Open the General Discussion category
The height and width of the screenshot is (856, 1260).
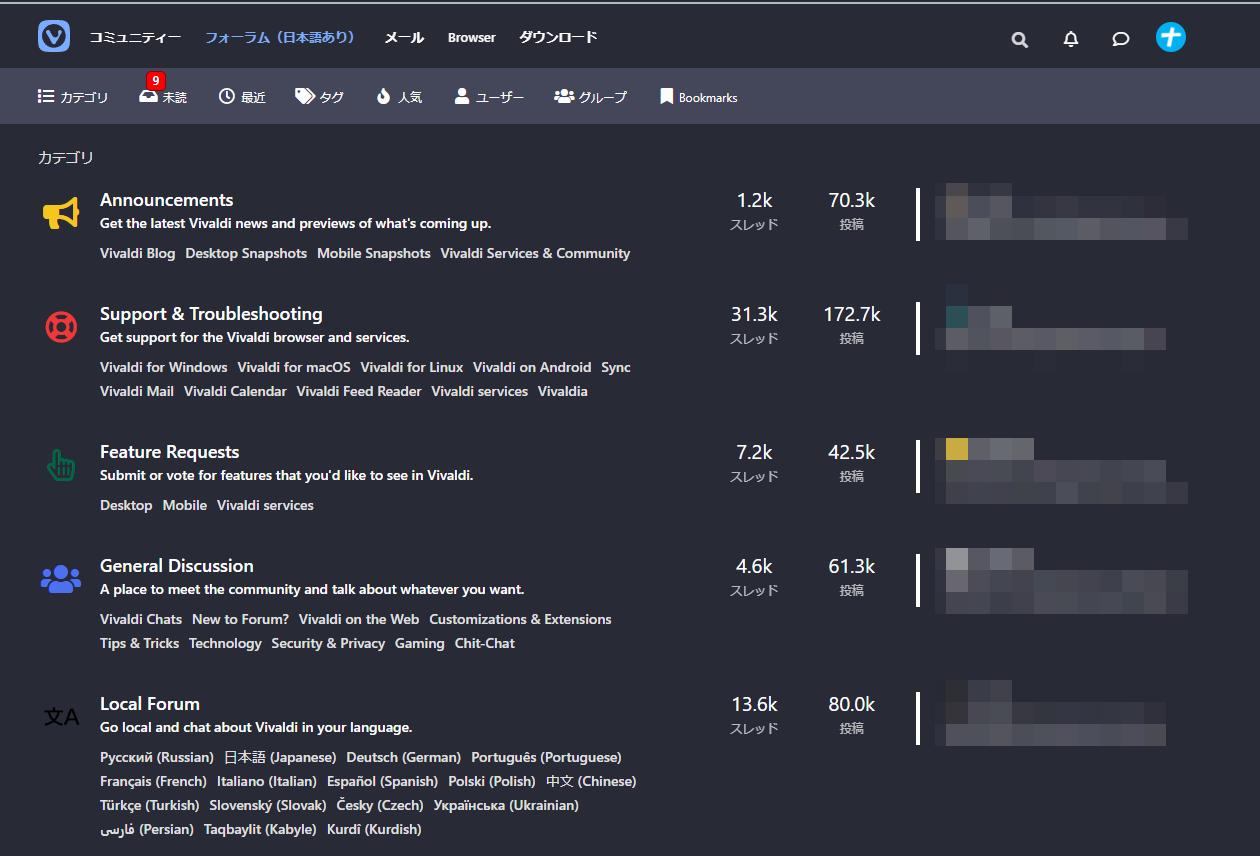click(x=177, y=566)
